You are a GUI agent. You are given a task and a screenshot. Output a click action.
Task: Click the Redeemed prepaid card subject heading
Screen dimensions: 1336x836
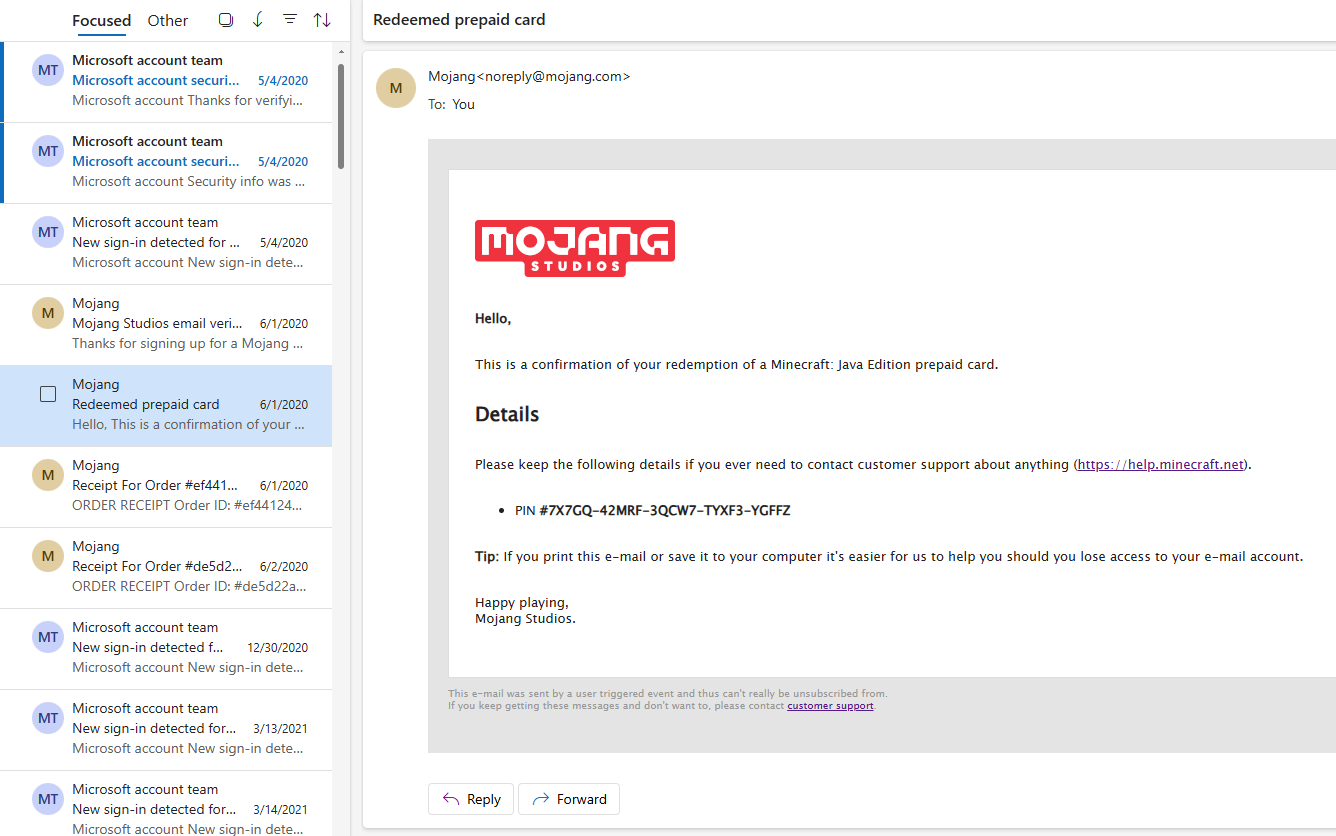[x=459, y=19]
